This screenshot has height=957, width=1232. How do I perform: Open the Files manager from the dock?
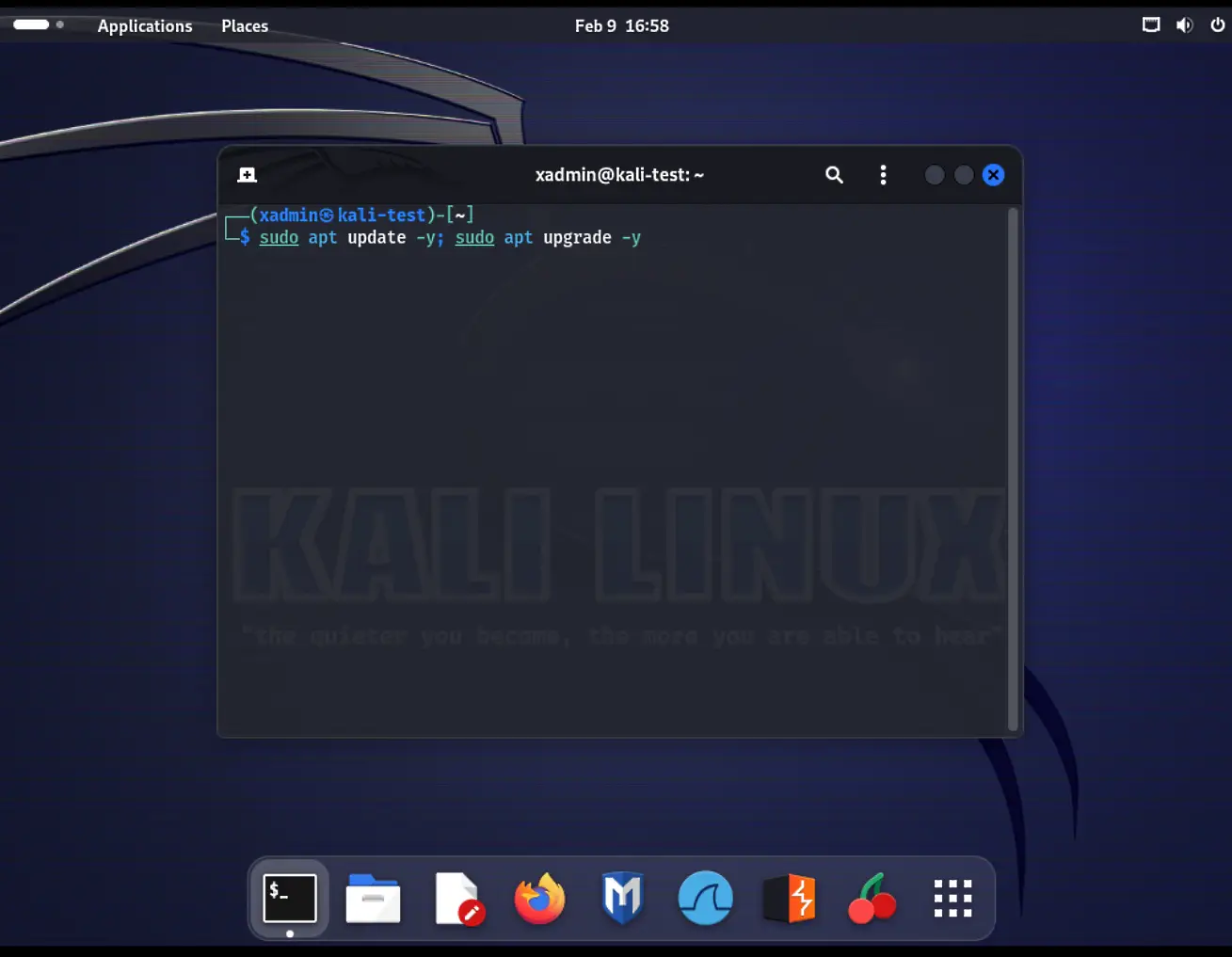(373, 899)
